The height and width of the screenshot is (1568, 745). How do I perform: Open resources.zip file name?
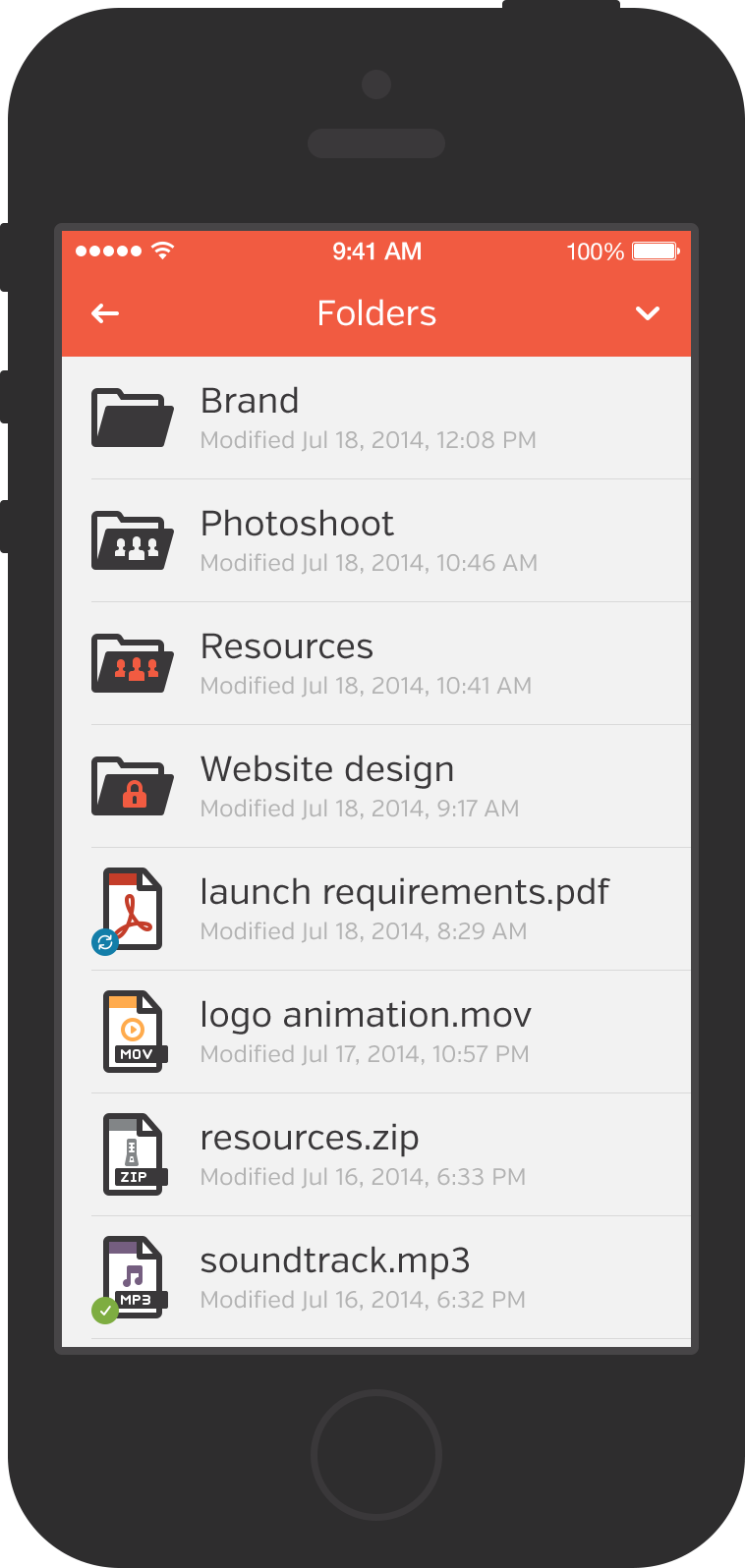[310, 1138]
